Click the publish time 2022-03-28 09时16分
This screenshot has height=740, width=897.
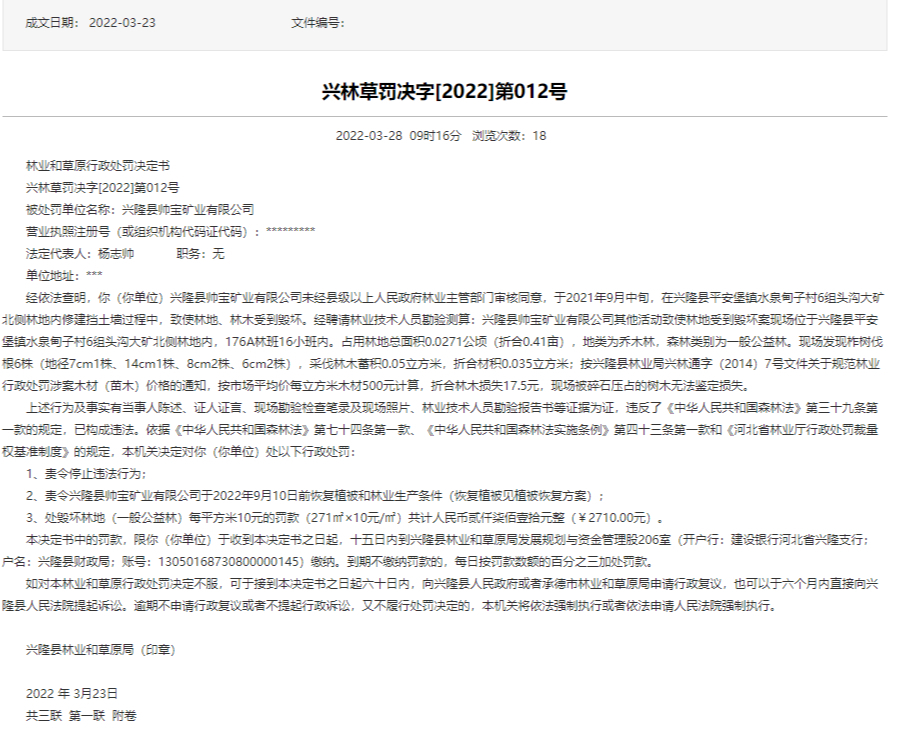[398, 136]
